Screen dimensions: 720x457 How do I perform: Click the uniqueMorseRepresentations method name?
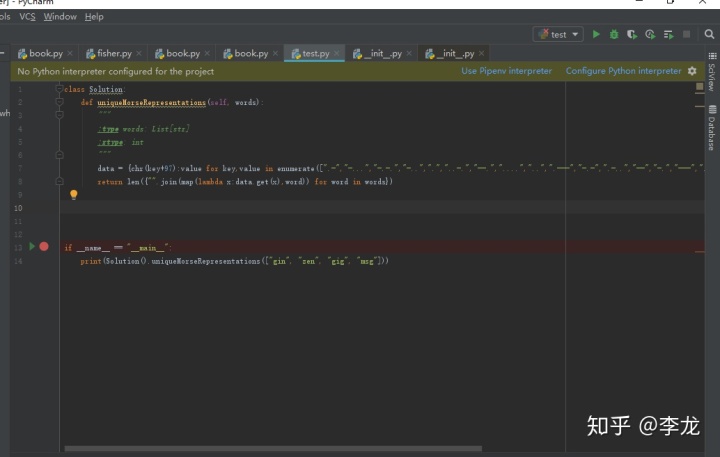152,102
